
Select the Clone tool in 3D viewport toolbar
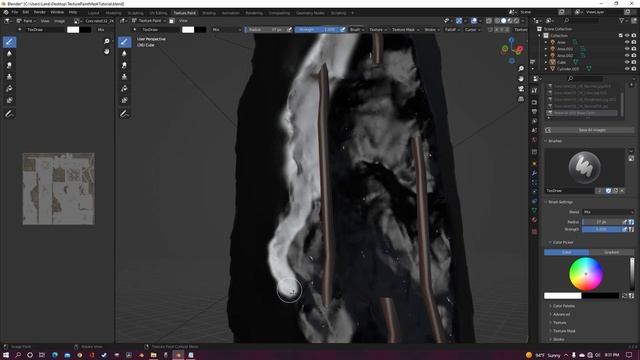click(x=124, y=77)
